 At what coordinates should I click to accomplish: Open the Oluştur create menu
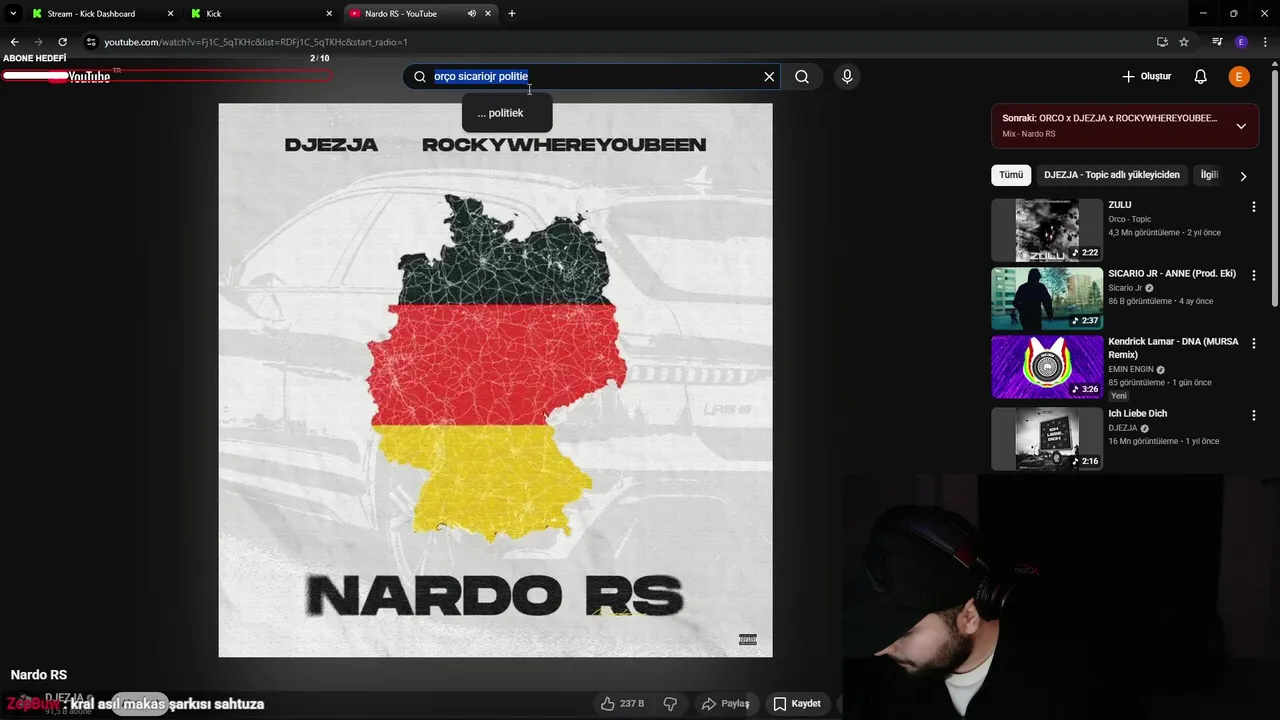click(1146, 77)
